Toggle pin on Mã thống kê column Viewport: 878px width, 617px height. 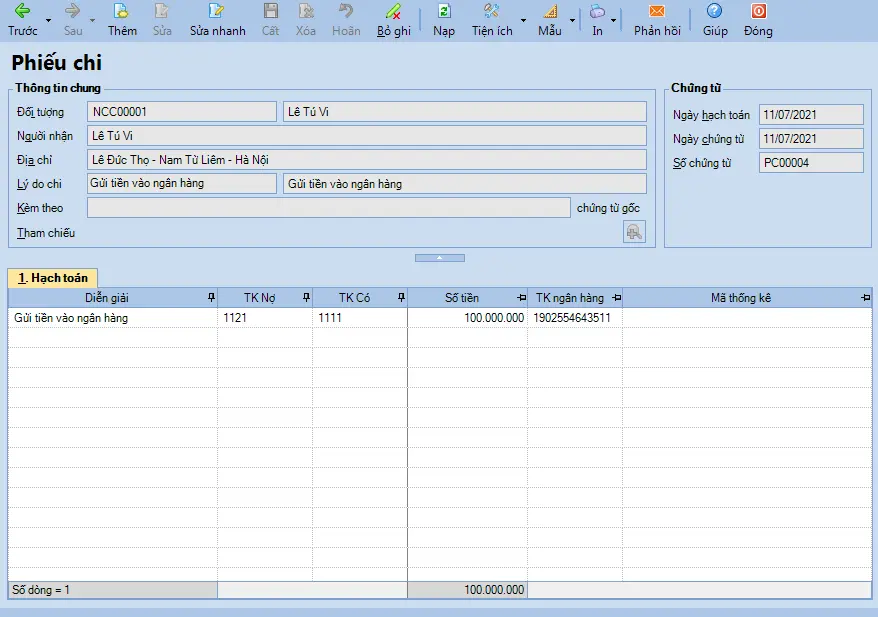tap(866, 298)
